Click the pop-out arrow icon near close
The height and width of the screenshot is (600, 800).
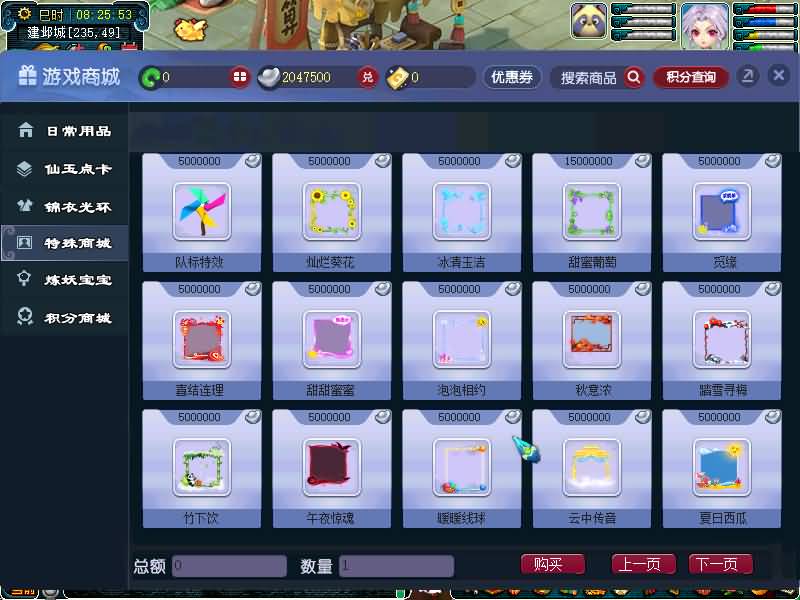(747, 77)
